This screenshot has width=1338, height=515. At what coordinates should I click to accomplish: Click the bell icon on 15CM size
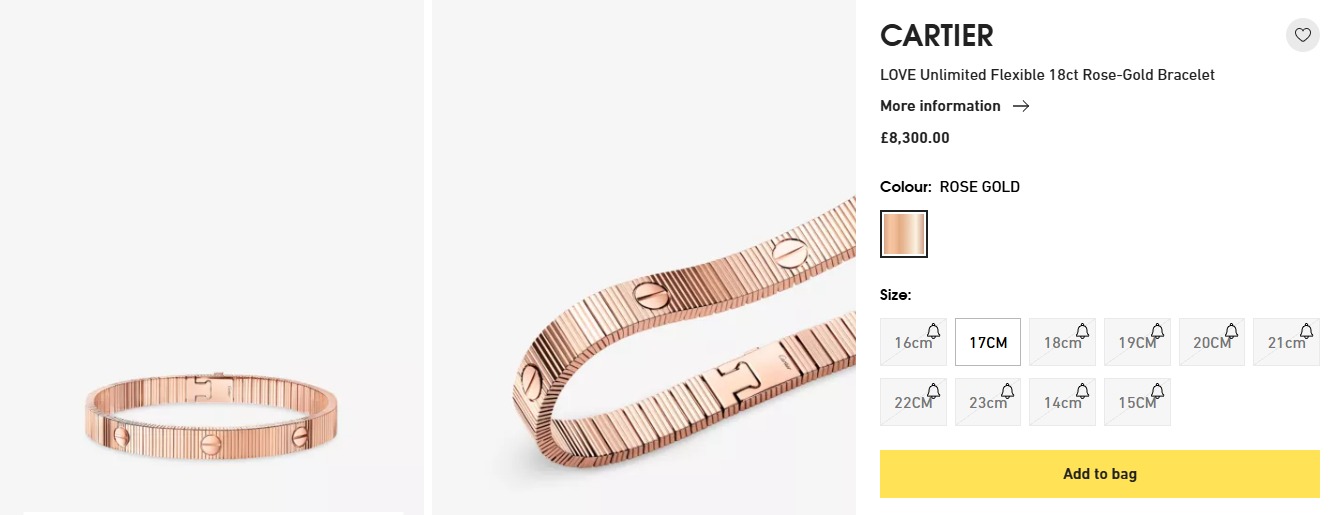[x=1157, y=391]
